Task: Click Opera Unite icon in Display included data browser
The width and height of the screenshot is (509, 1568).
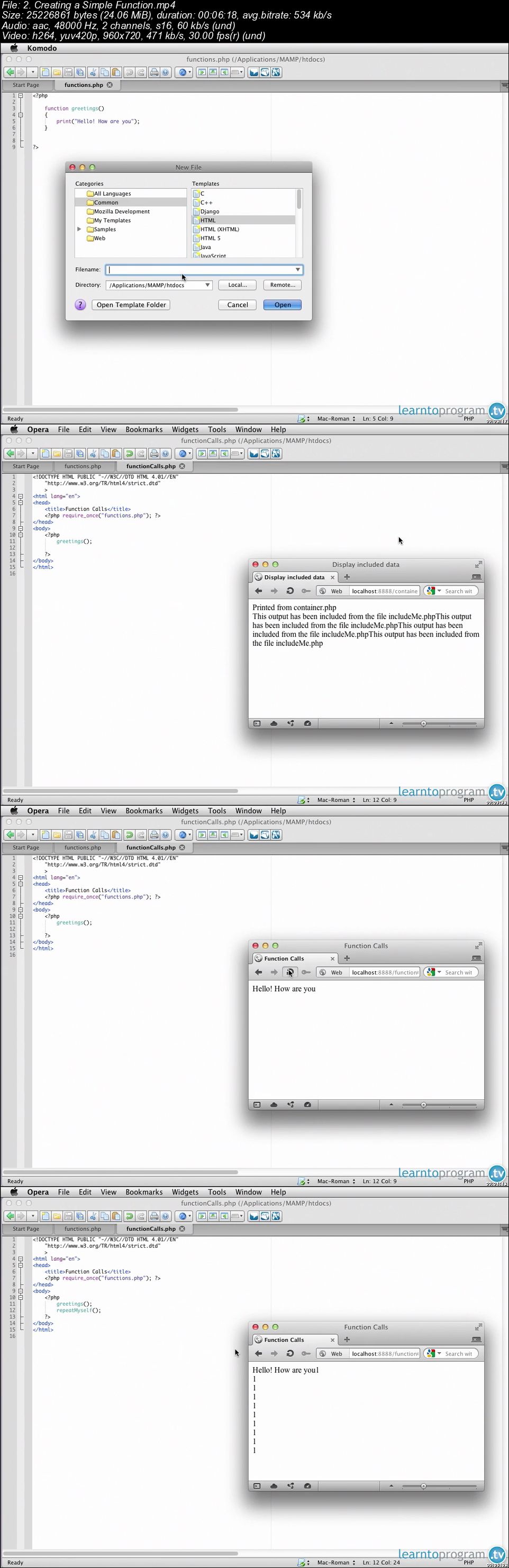Action: (x=290, y=724)
